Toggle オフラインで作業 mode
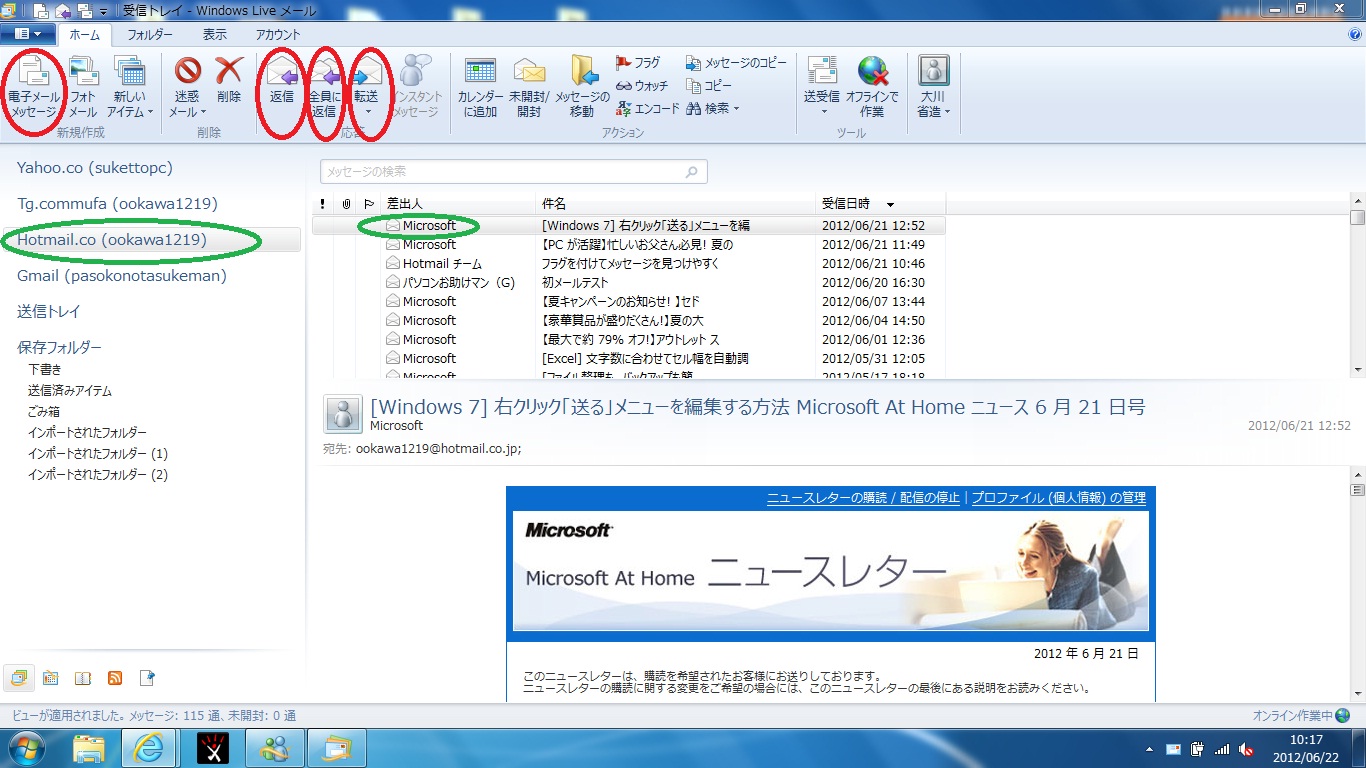Viewport: 1366px width, 768px height. pos(872,87)
